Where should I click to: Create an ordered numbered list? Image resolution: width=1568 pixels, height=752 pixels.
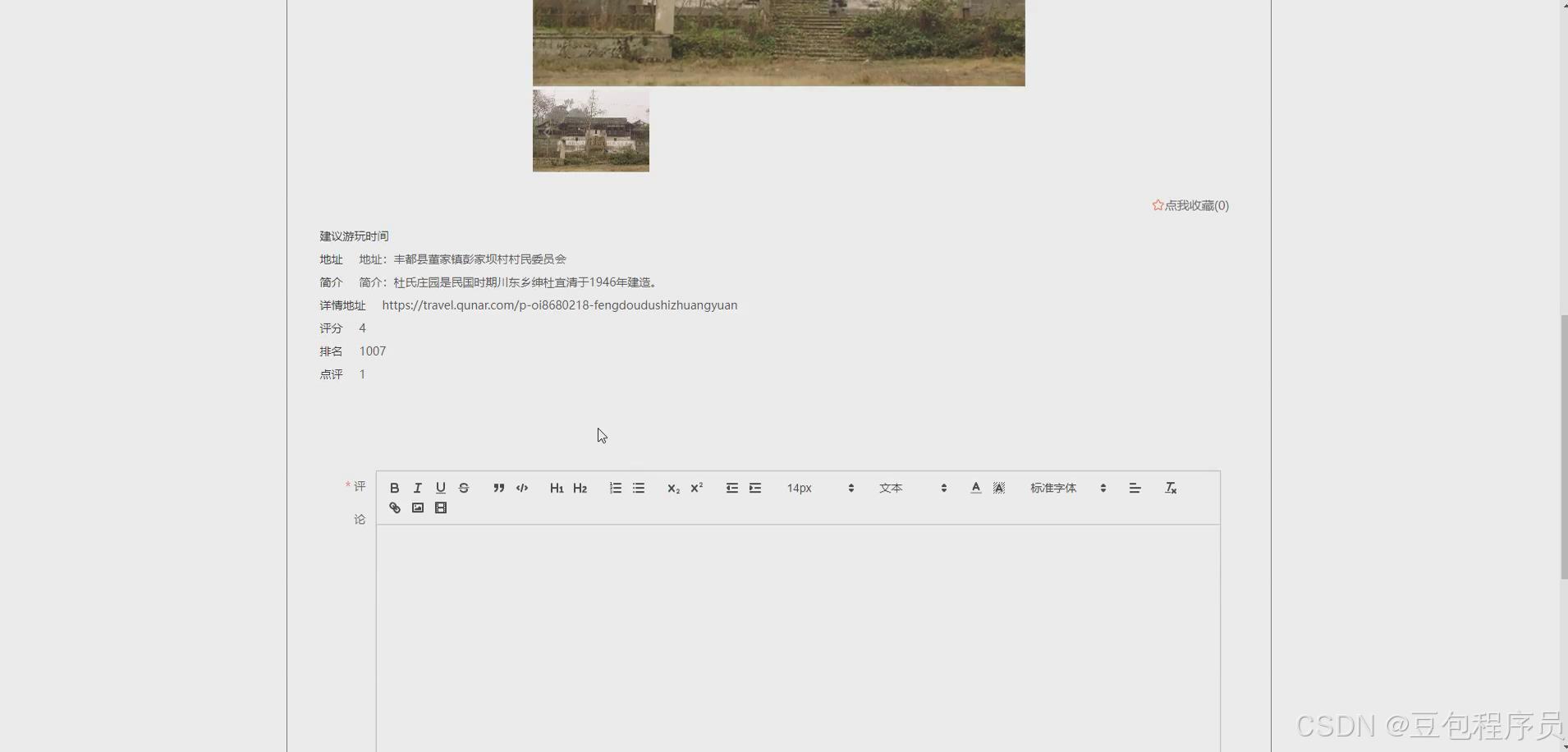(615, 488)
